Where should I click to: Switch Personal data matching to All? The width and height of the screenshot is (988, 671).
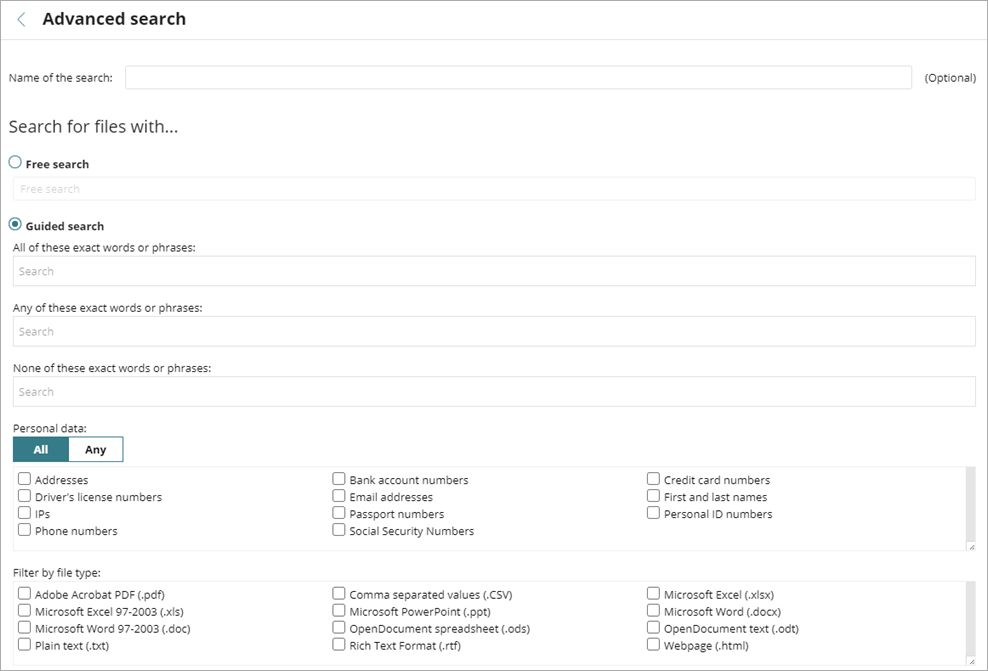click(x=40, y=449)
